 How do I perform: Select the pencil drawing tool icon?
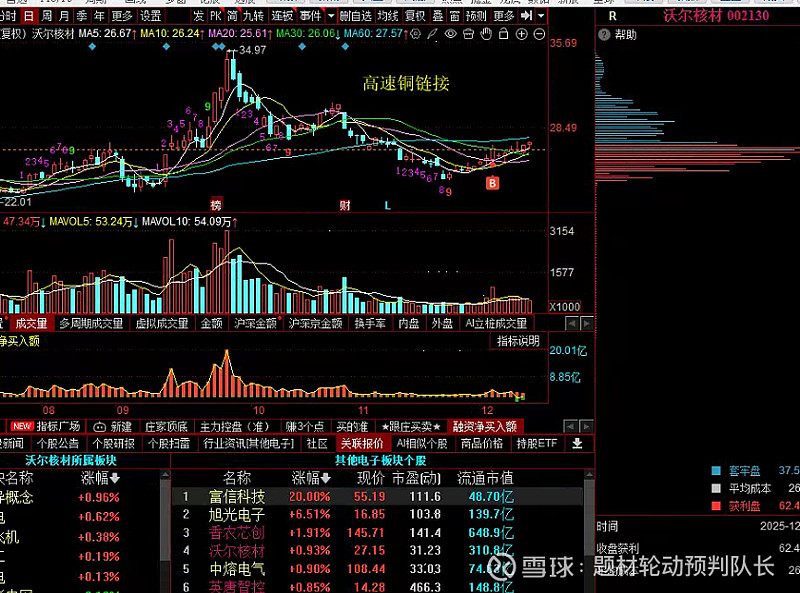pos(433,34)
